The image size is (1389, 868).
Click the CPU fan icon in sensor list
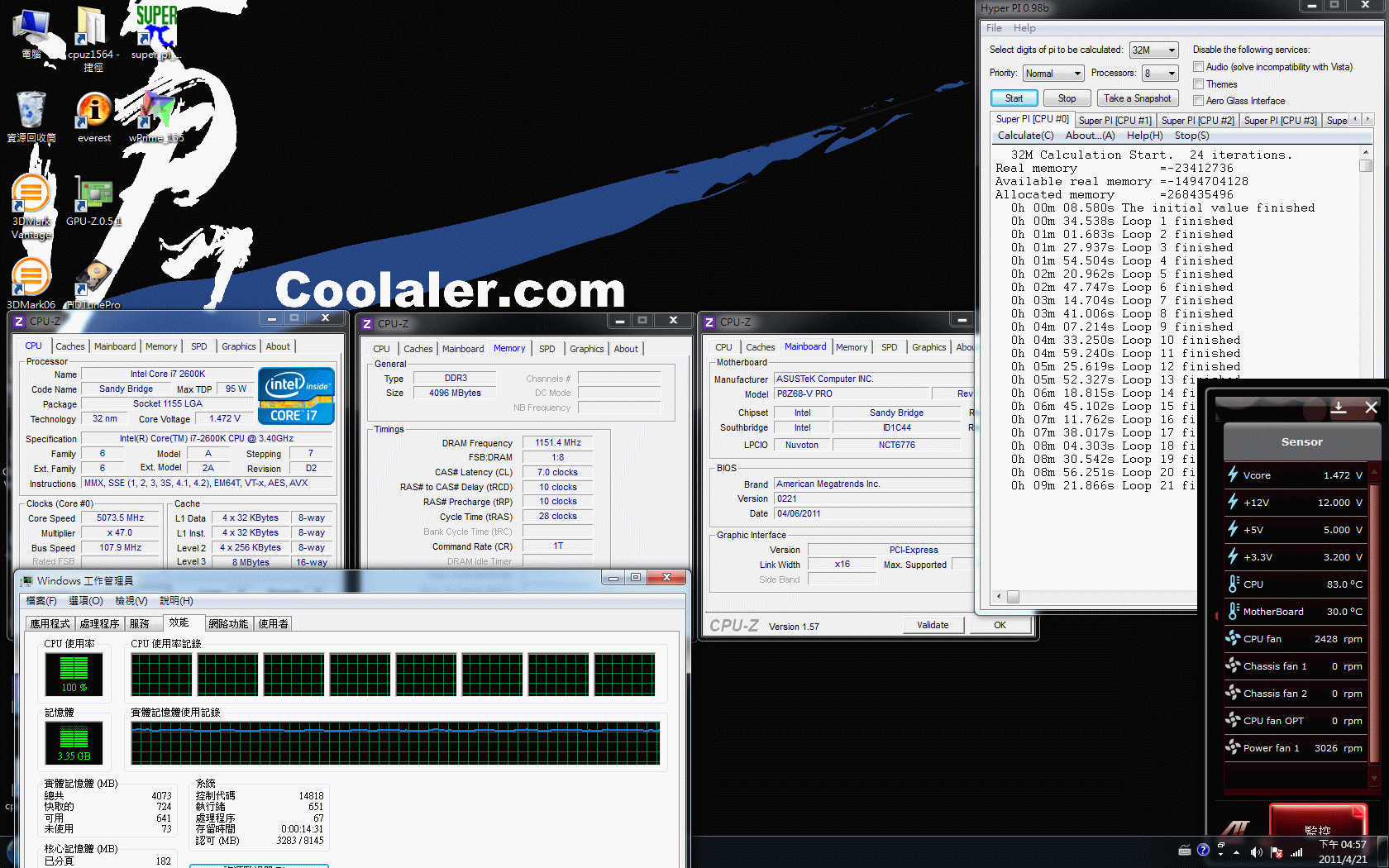click(1233, 638)
